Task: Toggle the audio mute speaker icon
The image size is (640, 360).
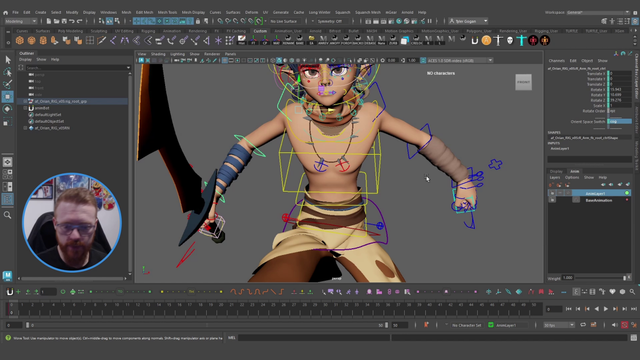Action: coord(615,325)
